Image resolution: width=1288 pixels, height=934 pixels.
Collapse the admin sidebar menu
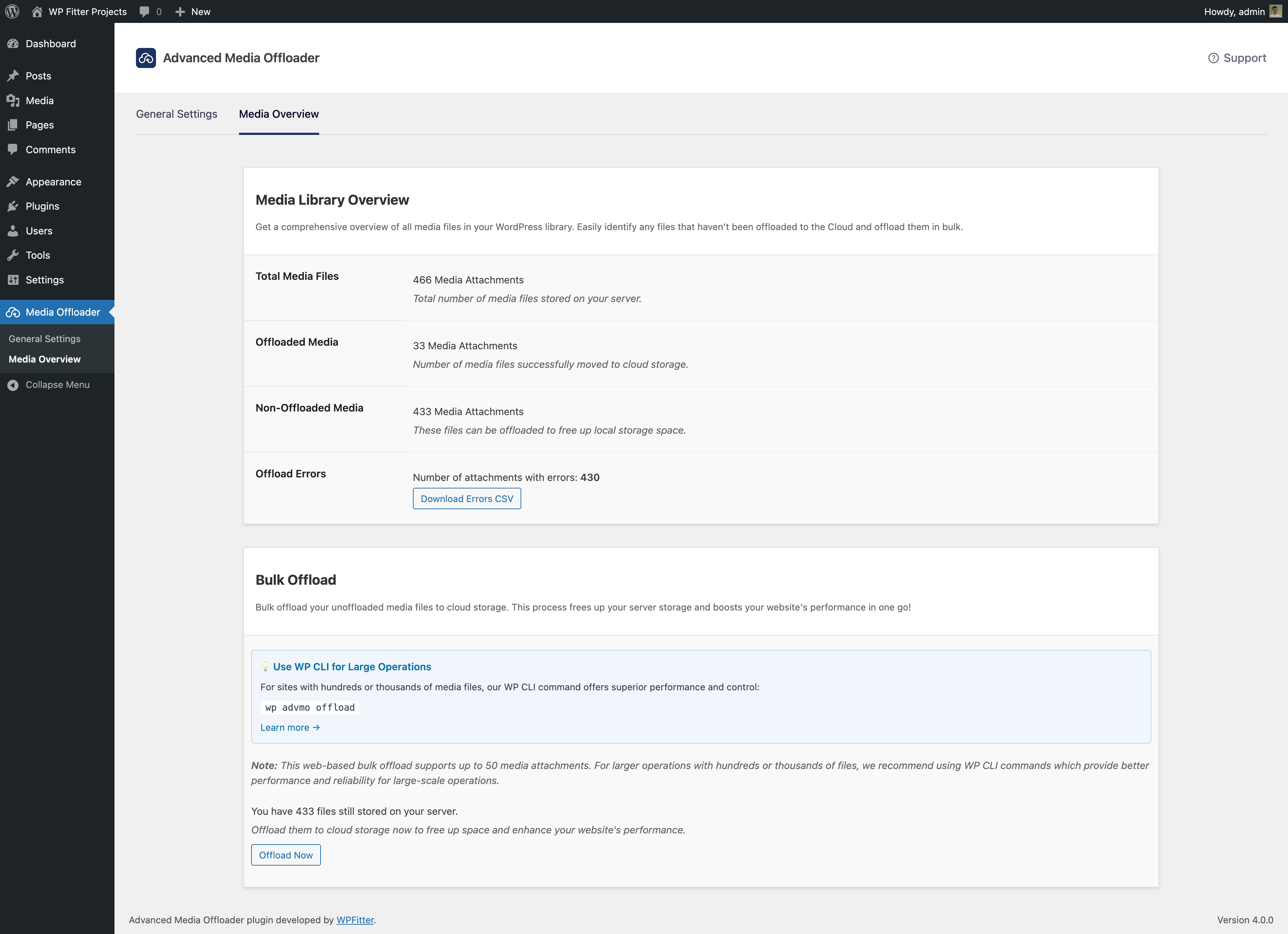pos(57,385)
